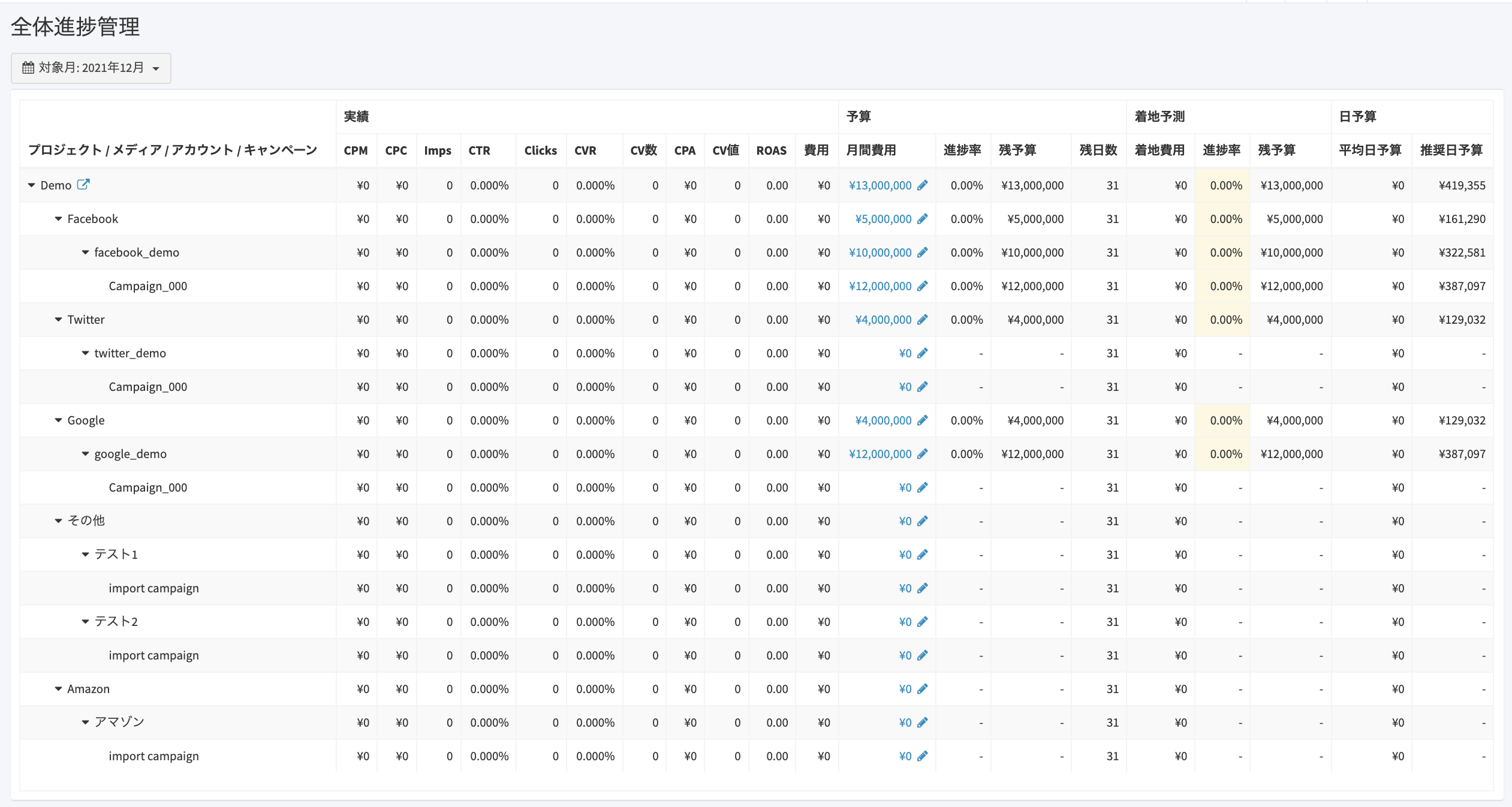The height and width of the screenshot is (807, 1512).
Task: Collapse the Demo project tree row
Action: [31, 185]
